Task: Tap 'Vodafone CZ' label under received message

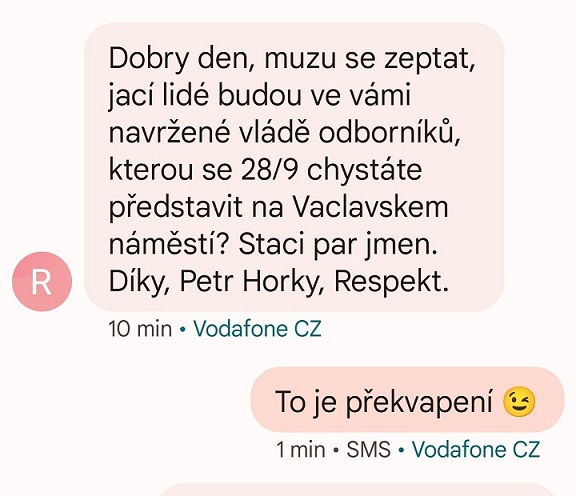Action: pyautogui.click(x=257, y=329)
